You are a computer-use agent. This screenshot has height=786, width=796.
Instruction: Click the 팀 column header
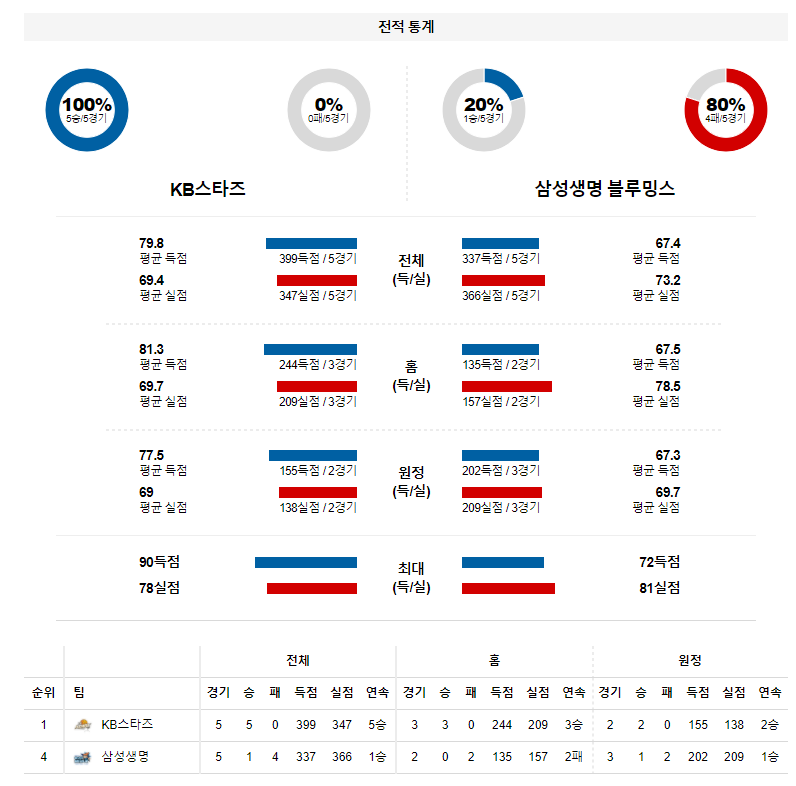[79, 693]
